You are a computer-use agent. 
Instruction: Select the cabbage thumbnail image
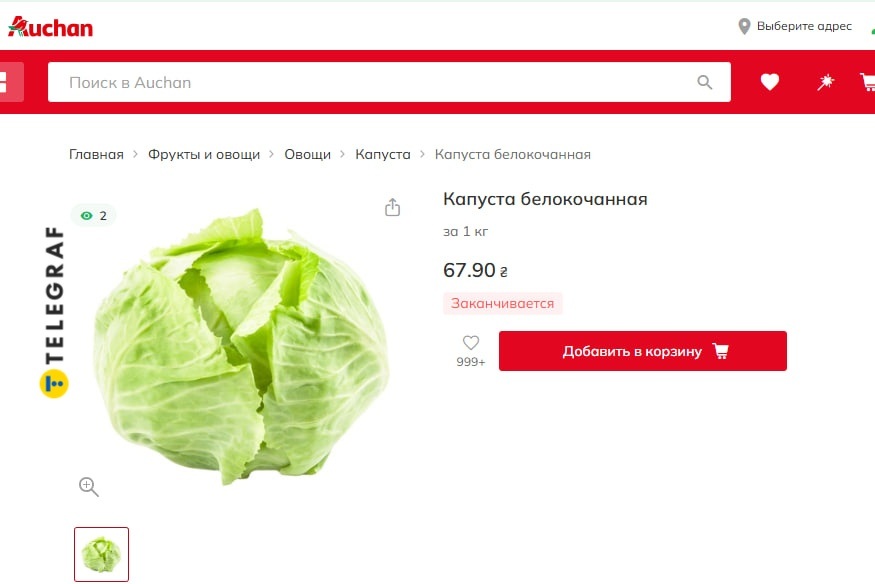tap(102, 554)
